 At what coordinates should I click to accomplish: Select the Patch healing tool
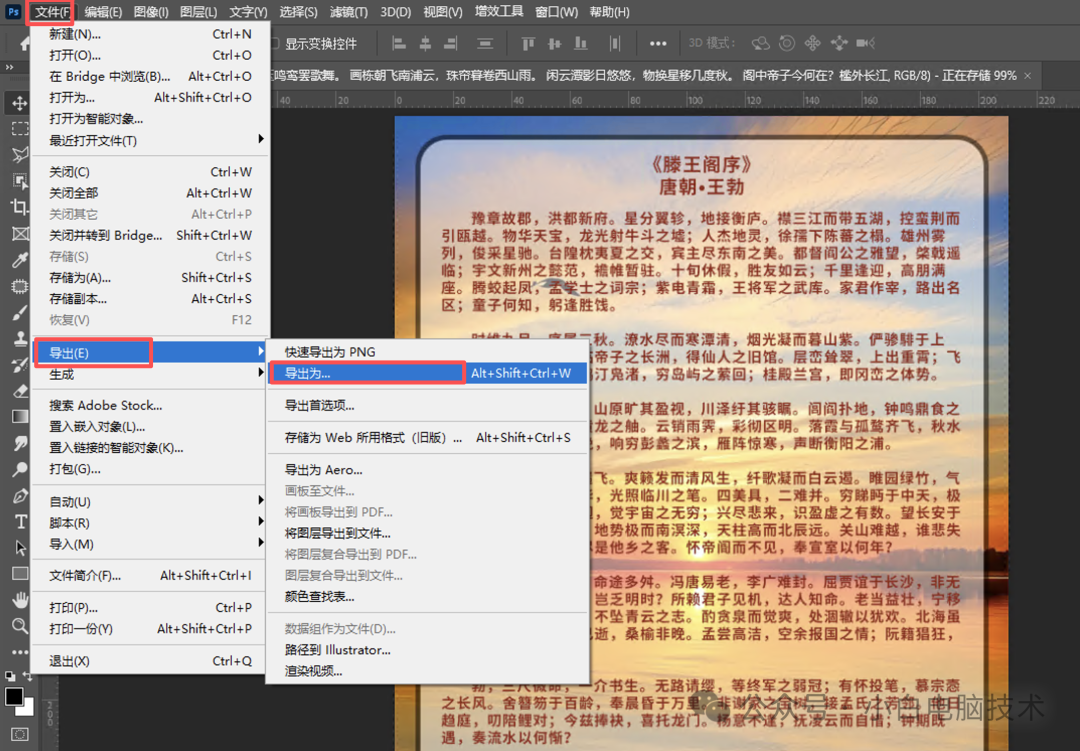[x=19, y=286]
